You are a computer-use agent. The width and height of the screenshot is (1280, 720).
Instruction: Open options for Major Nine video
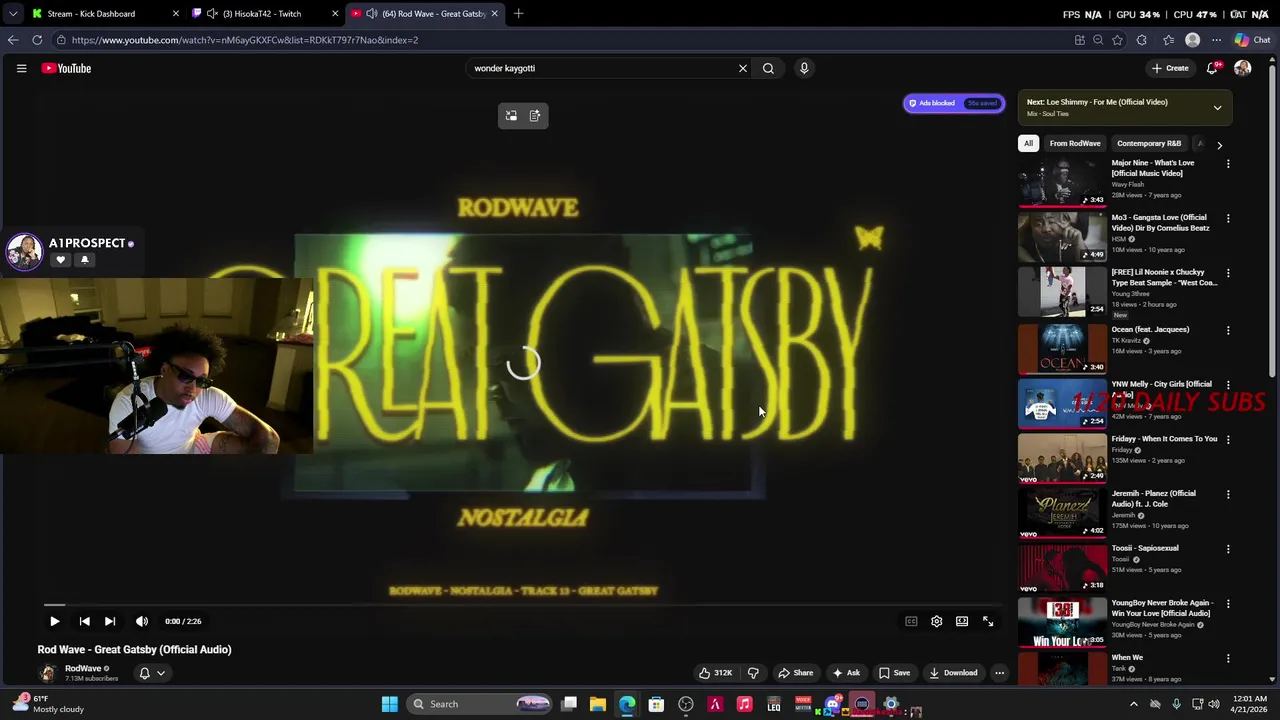tap(1228, 163)
